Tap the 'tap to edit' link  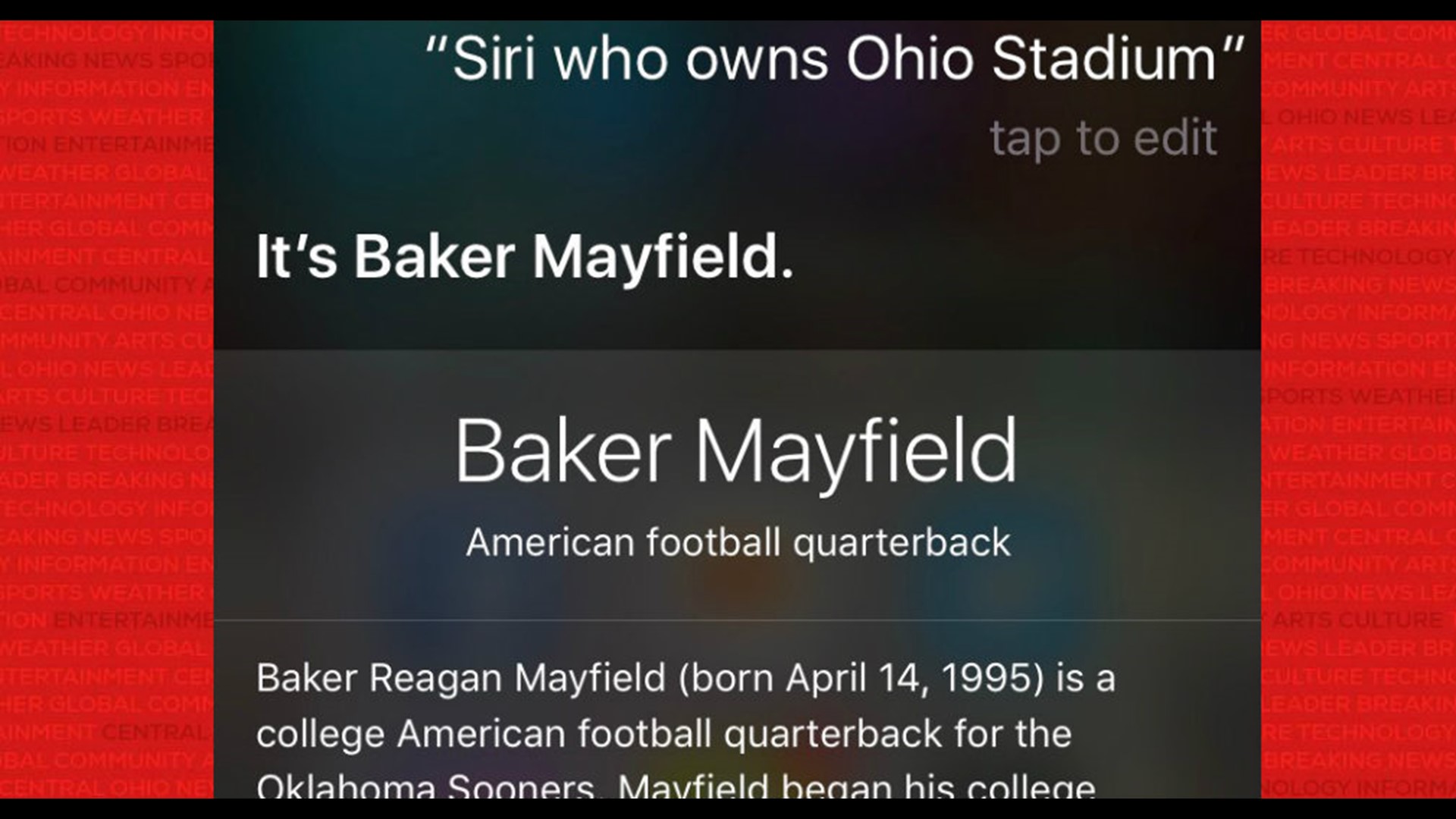click(x=1103, y=138)
